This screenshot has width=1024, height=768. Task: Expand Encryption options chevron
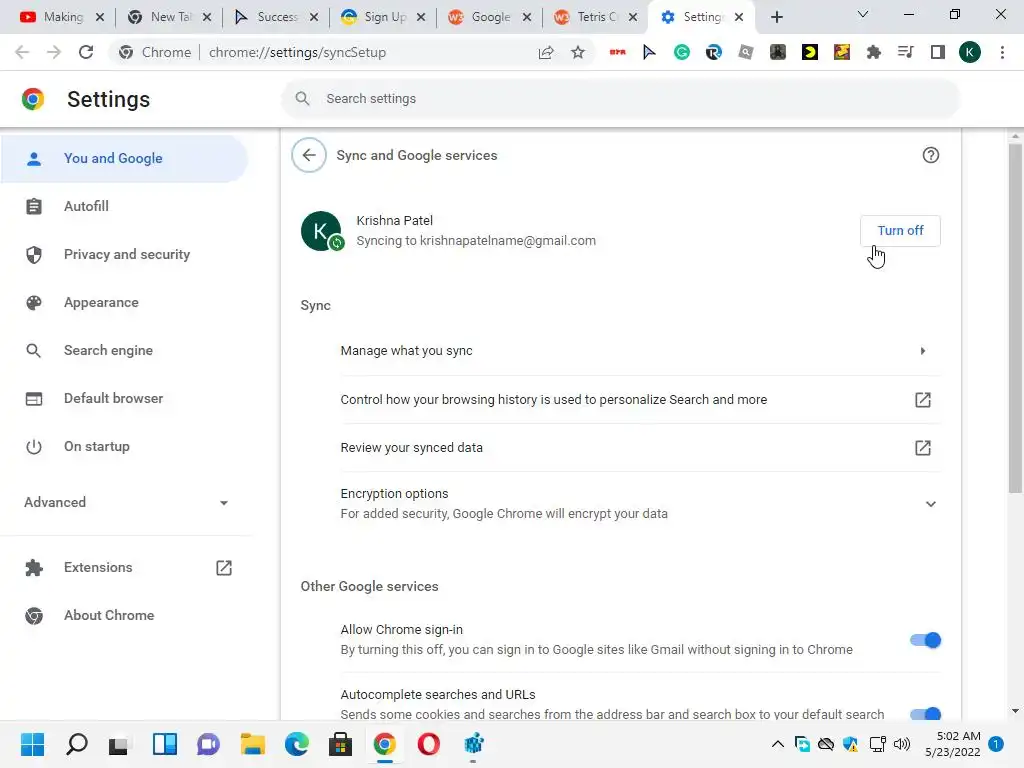(931, 504)
